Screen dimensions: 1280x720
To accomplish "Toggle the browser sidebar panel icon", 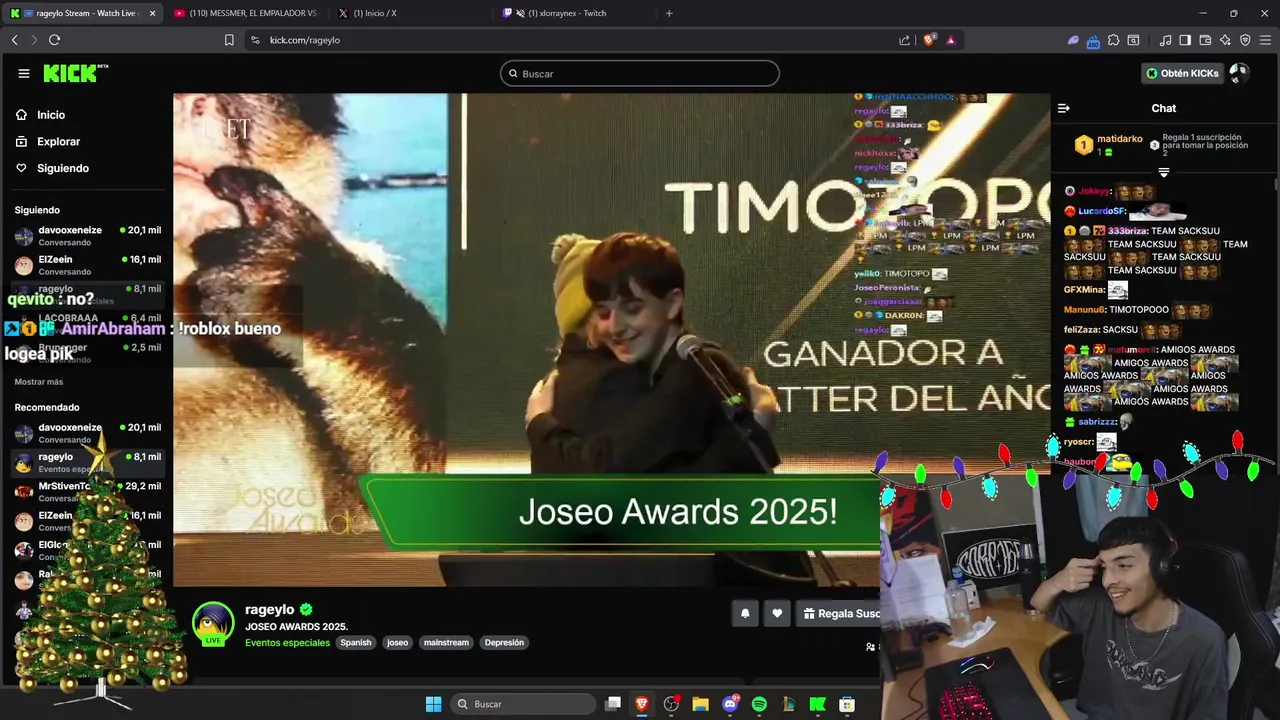I will [1185, 40].
